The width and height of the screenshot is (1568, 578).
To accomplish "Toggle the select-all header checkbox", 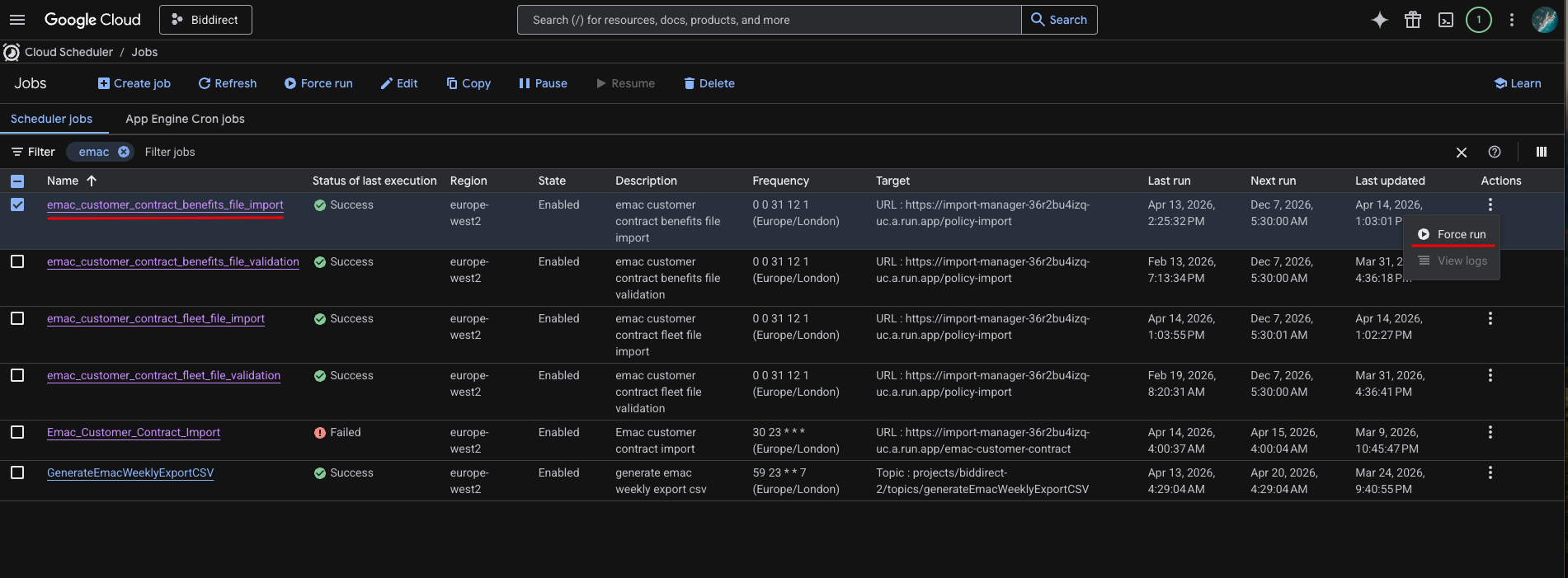I will (17, 181).
